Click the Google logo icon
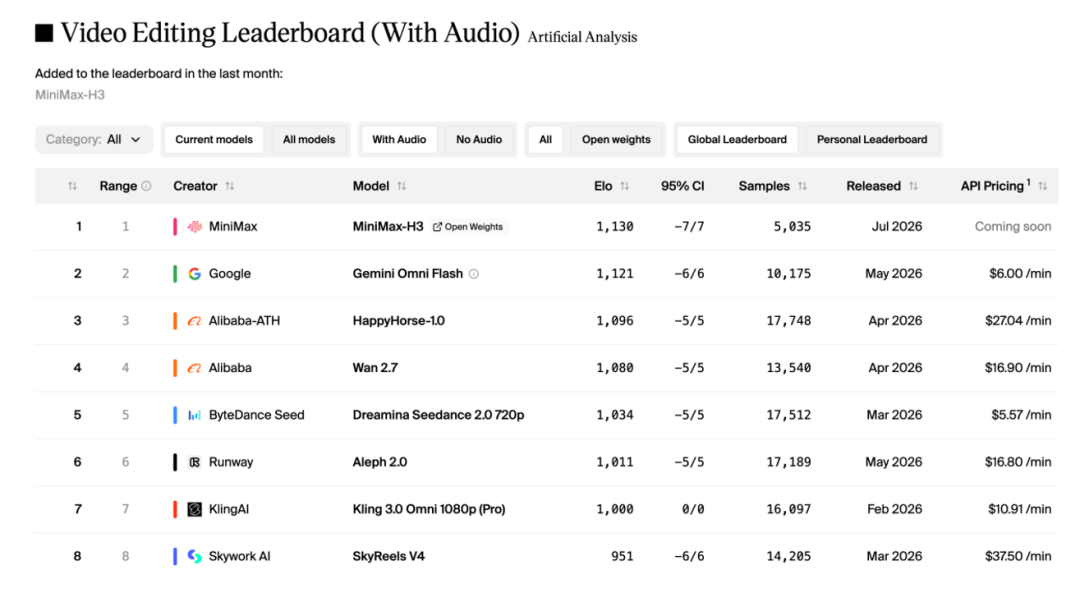Screen dimensions: 1080x593 pyautogui.click(x=195, y=273)
